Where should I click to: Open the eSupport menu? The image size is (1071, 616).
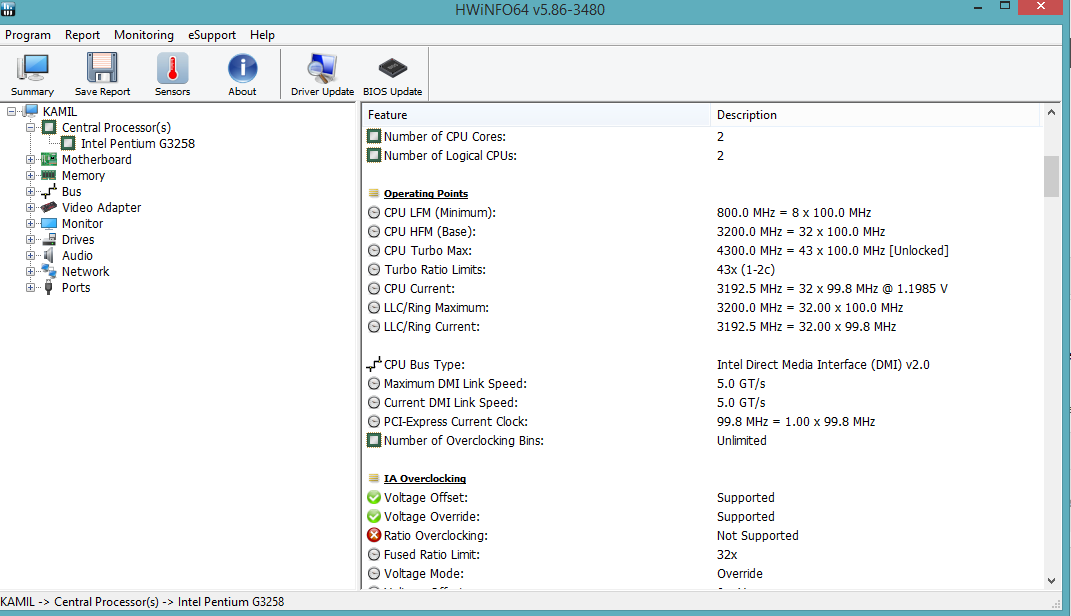pyautogui.click(x=212, y=35)
